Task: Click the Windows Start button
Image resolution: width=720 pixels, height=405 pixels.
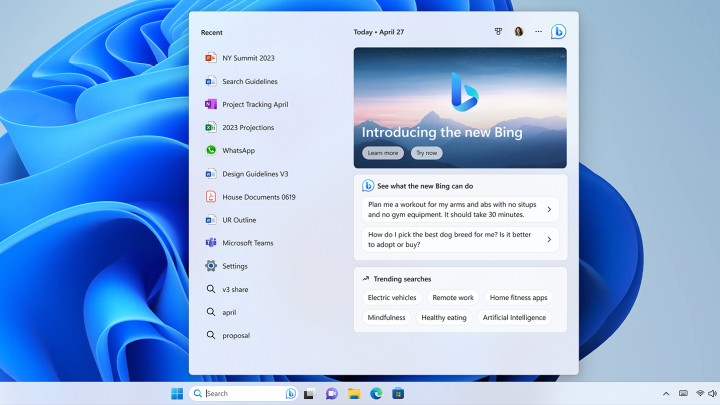Action: 177,393
